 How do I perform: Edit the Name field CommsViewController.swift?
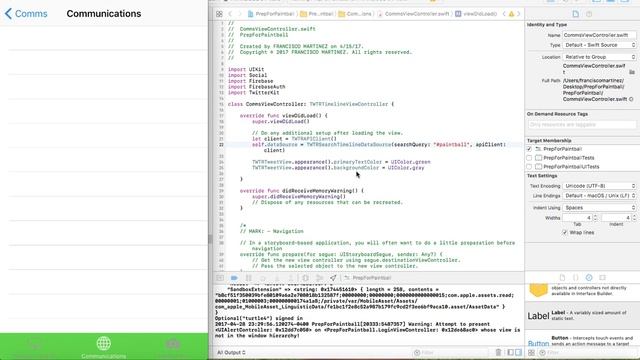(x=599, y=35)
